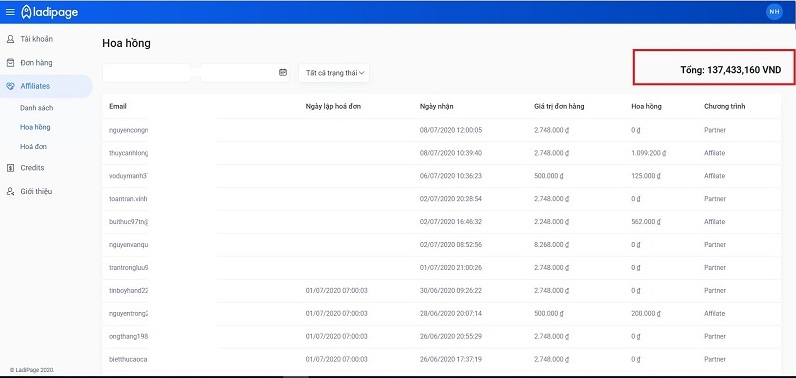Viewport: 796px width, 378px height.
Task: Click the Affiliates diamond icon
Action: point(10,86)
